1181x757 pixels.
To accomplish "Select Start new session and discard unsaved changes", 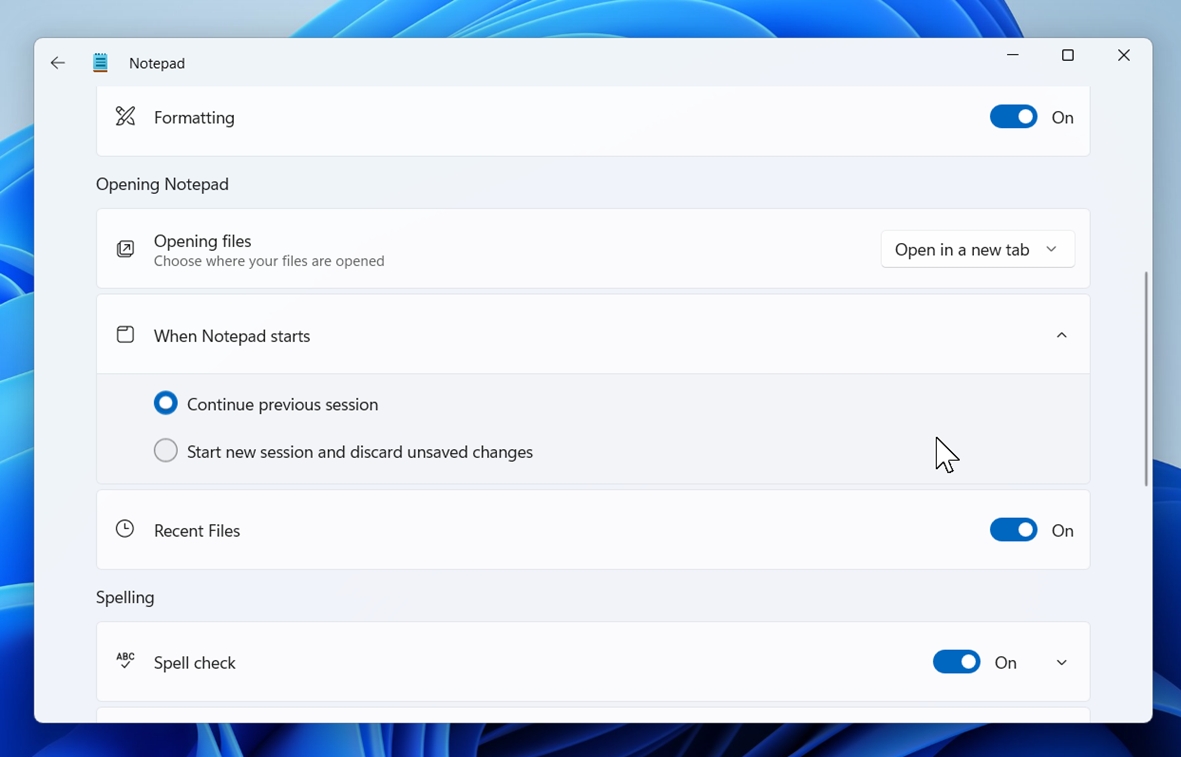I will point(165,450).
